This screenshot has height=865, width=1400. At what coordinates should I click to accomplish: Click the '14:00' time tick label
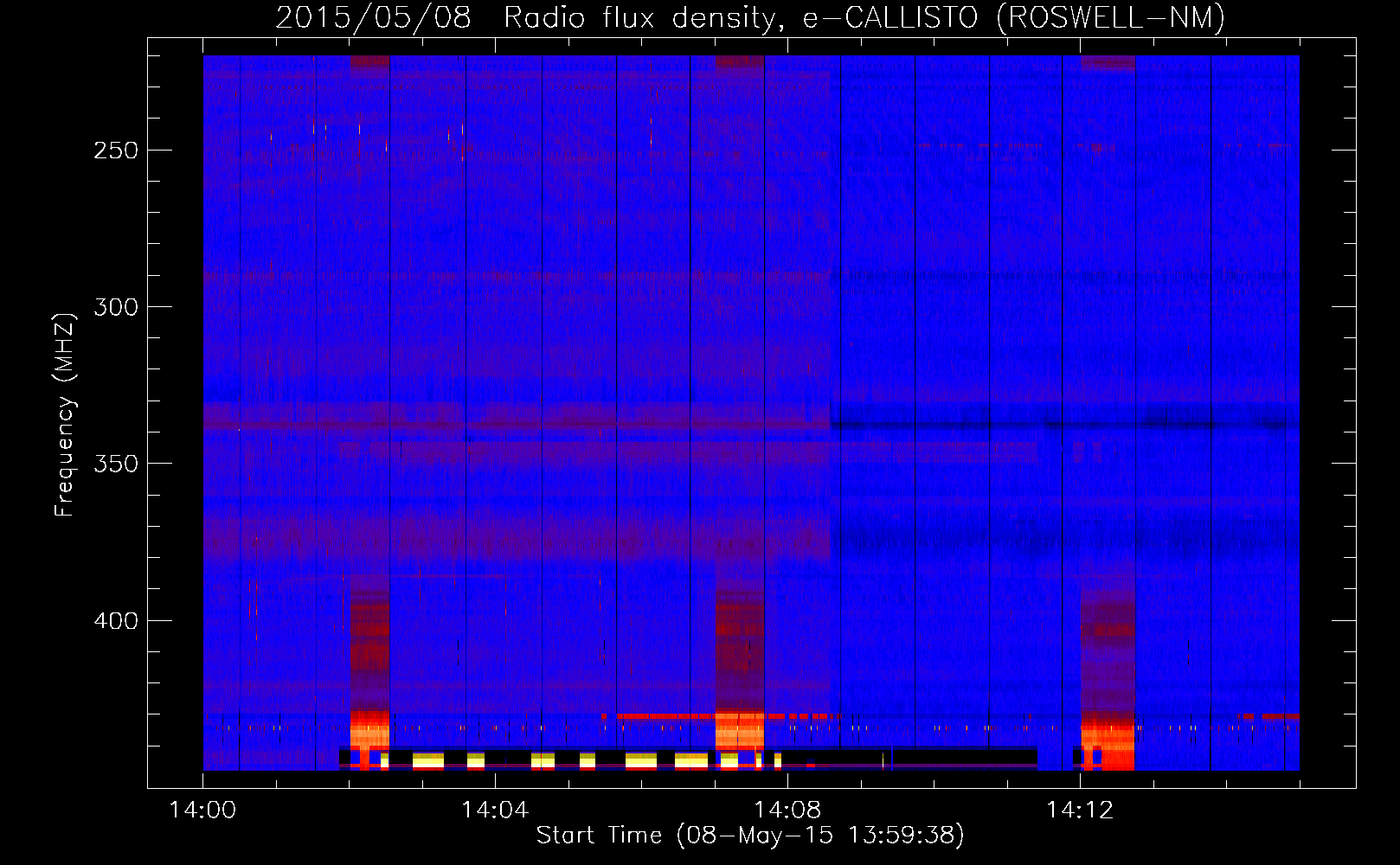pos(202,811)
